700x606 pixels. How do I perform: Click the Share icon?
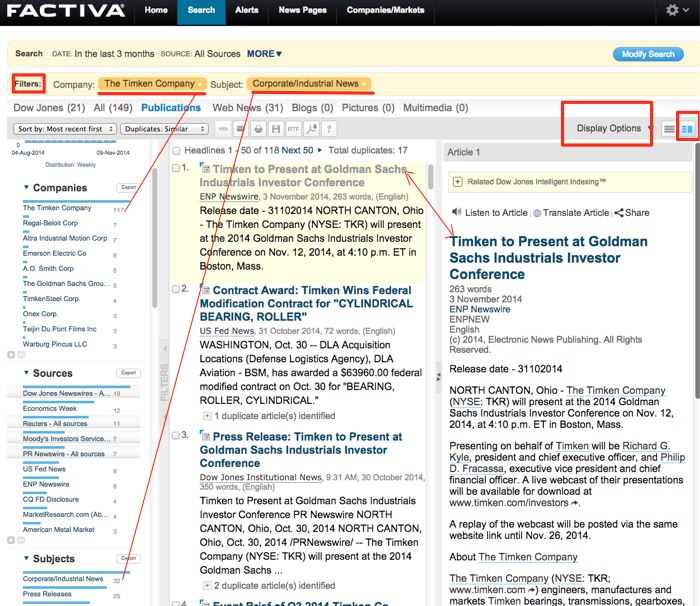(x=619, y=213)
